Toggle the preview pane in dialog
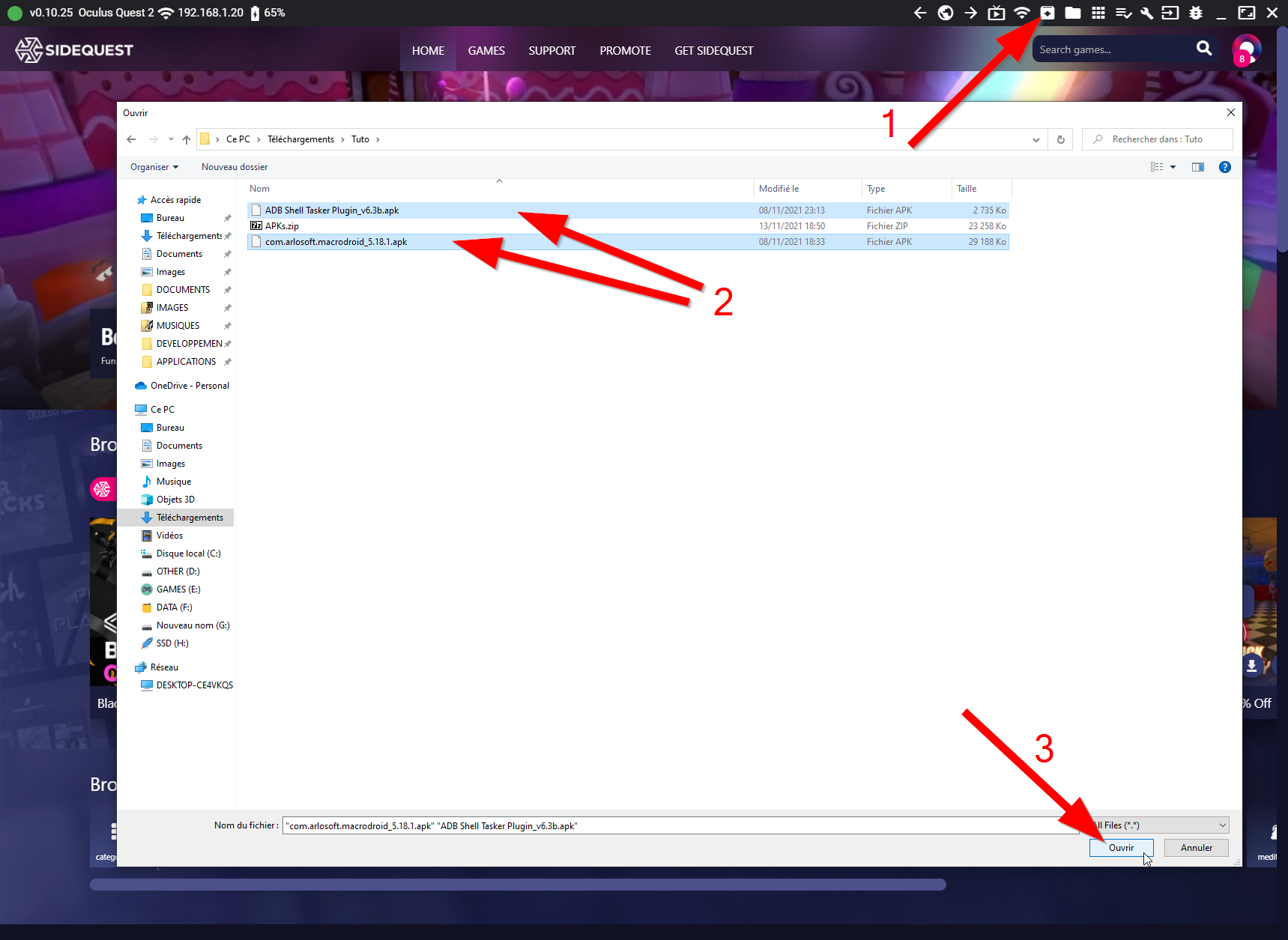This screenshot has width=1288, height=940. 1198,167
